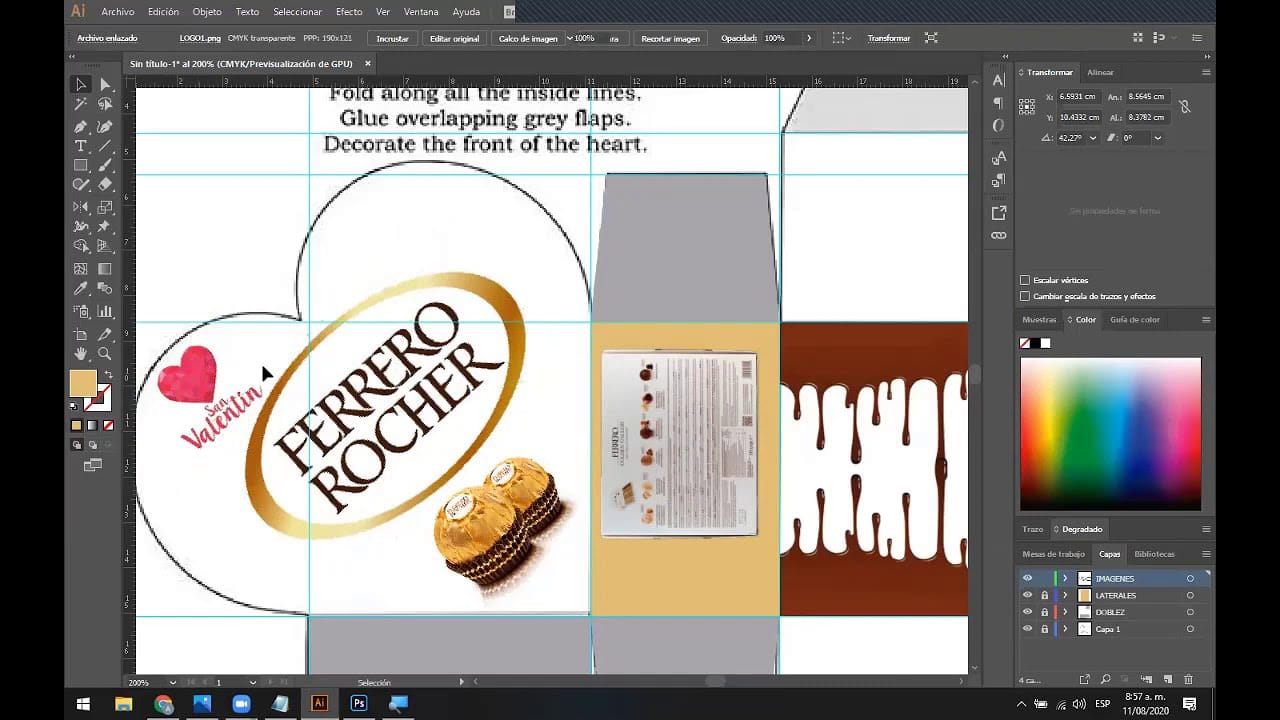The height and width of the screenshot is (720, 1280).
Task: Open the Archivo menu
Action: tap(118, 12)
